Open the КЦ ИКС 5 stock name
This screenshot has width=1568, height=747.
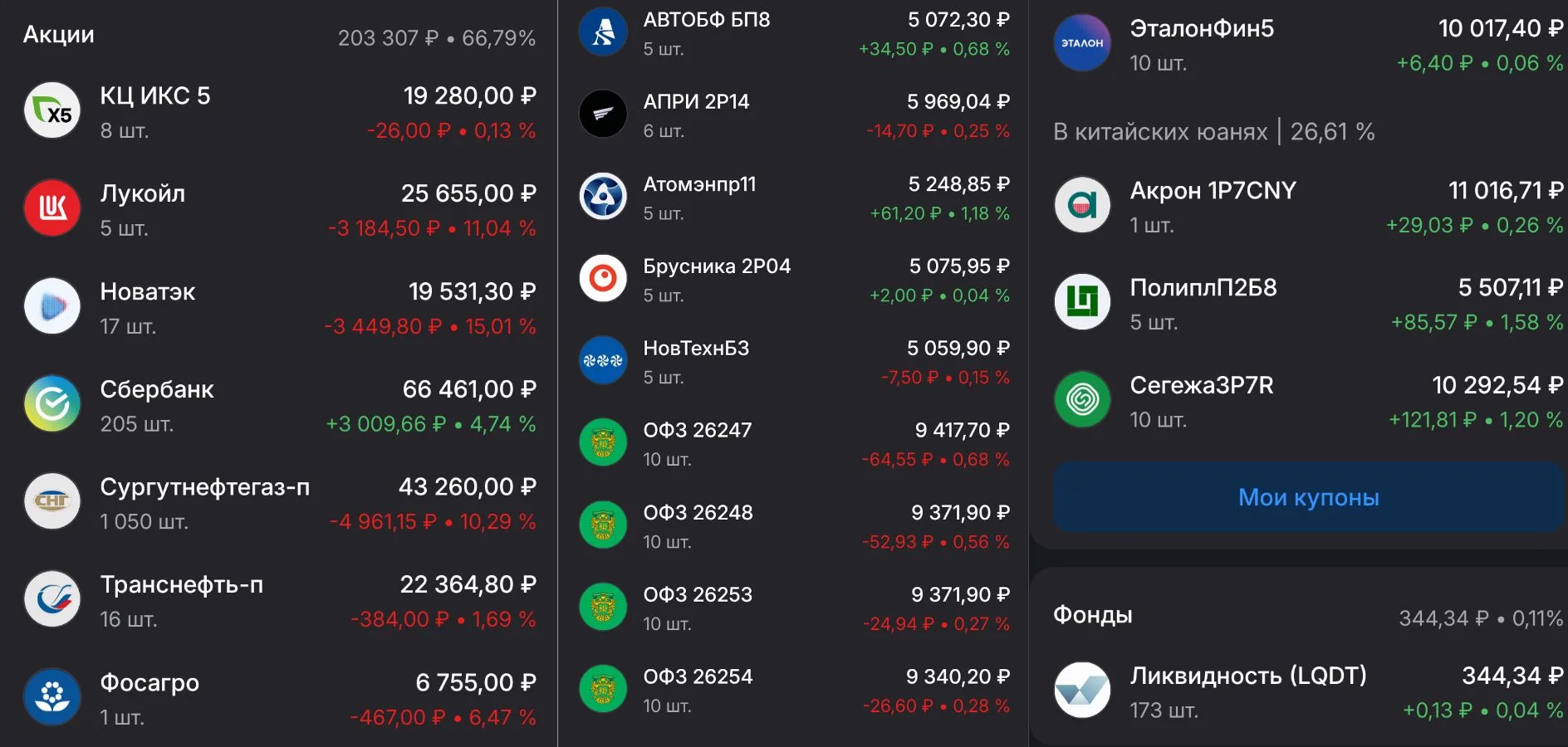[155, 95]
